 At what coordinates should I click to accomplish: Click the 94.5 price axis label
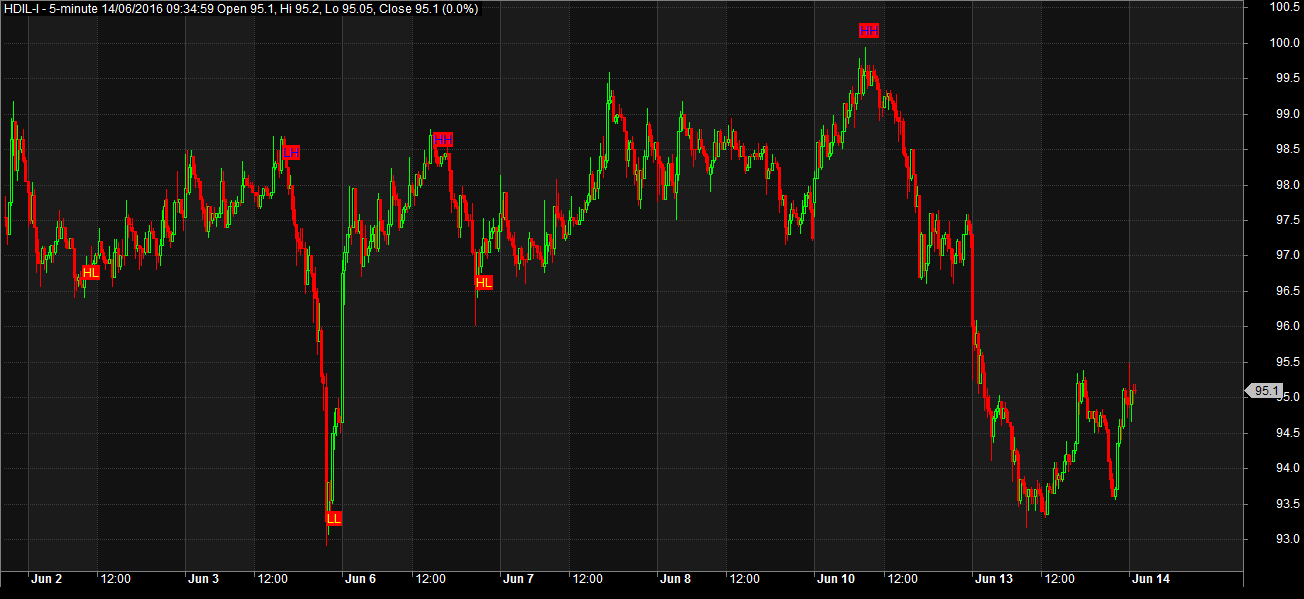1287,433
